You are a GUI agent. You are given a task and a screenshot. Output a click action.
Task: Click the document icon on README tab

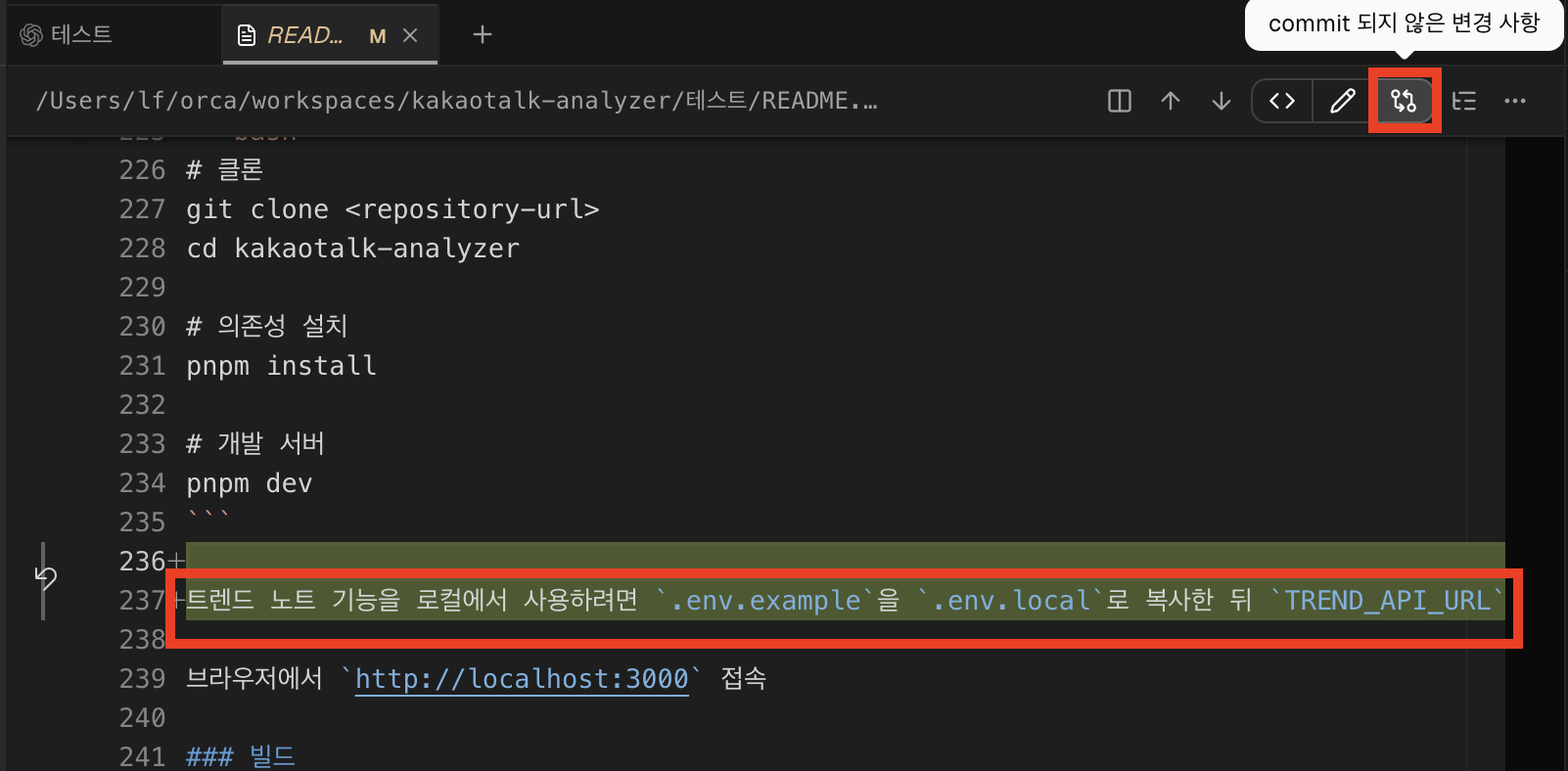247,36
